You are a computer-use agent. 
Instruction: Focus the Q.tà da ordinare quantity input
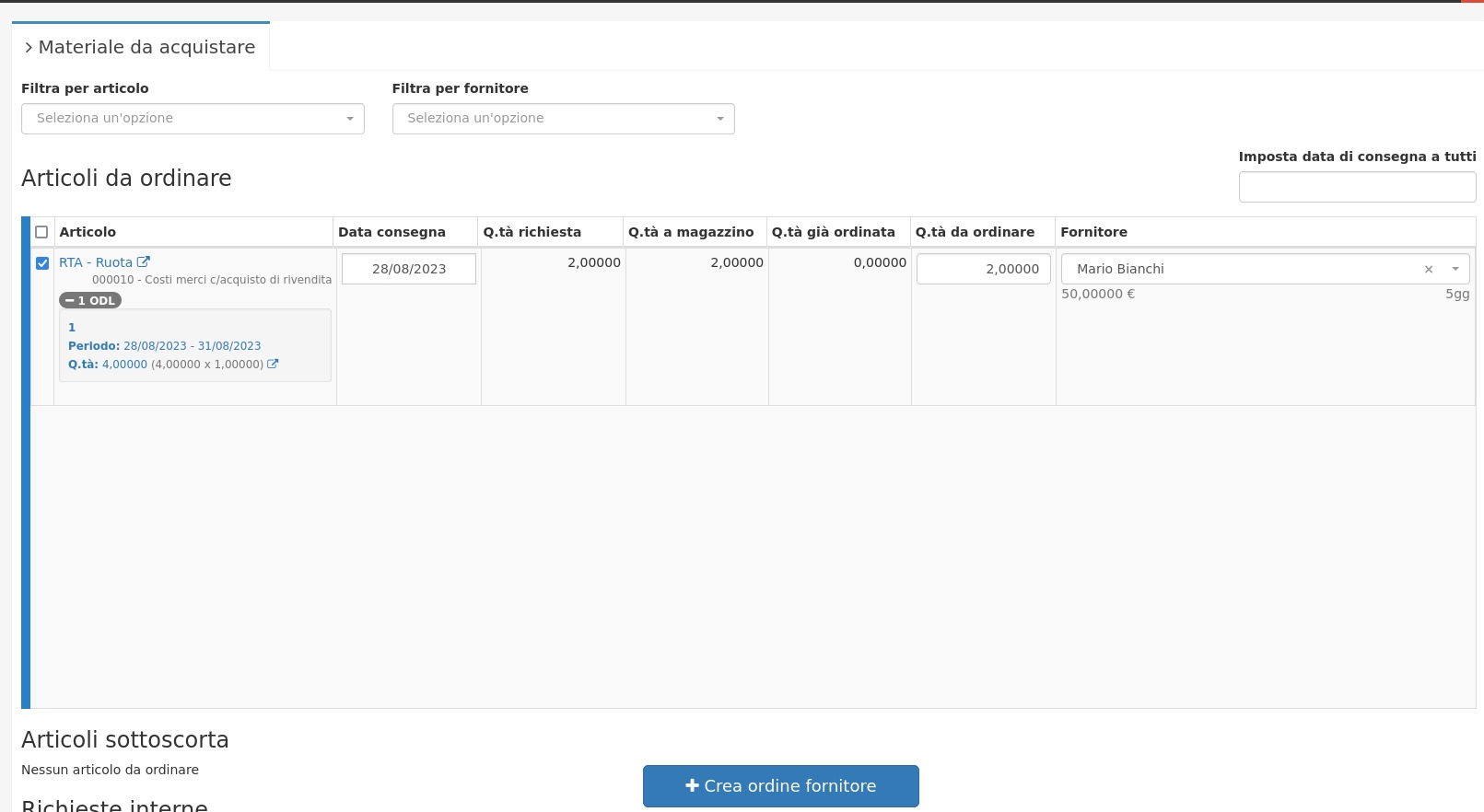(983, 269)
